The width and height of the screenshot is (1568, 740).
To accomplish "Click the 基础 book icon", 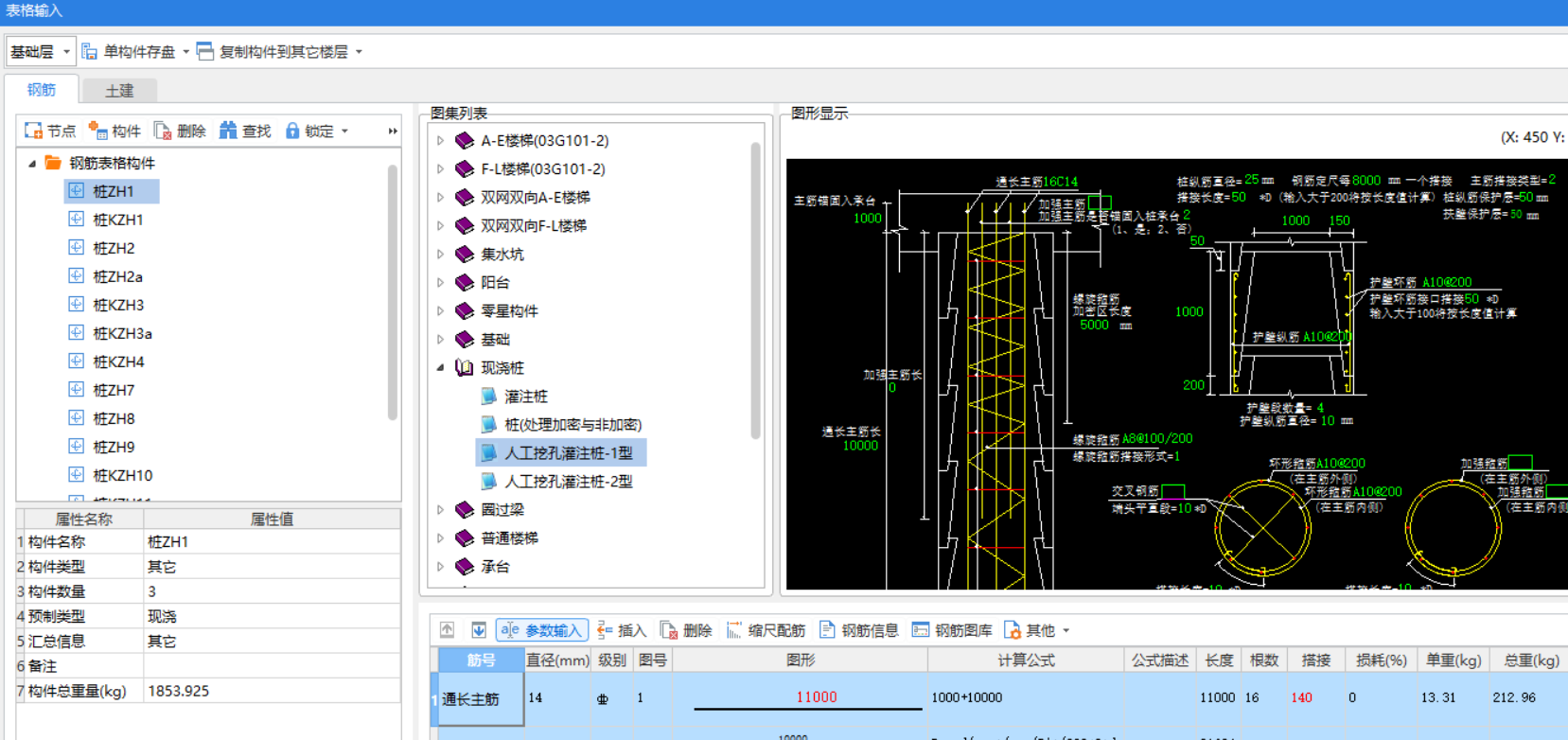I will 465,339.
